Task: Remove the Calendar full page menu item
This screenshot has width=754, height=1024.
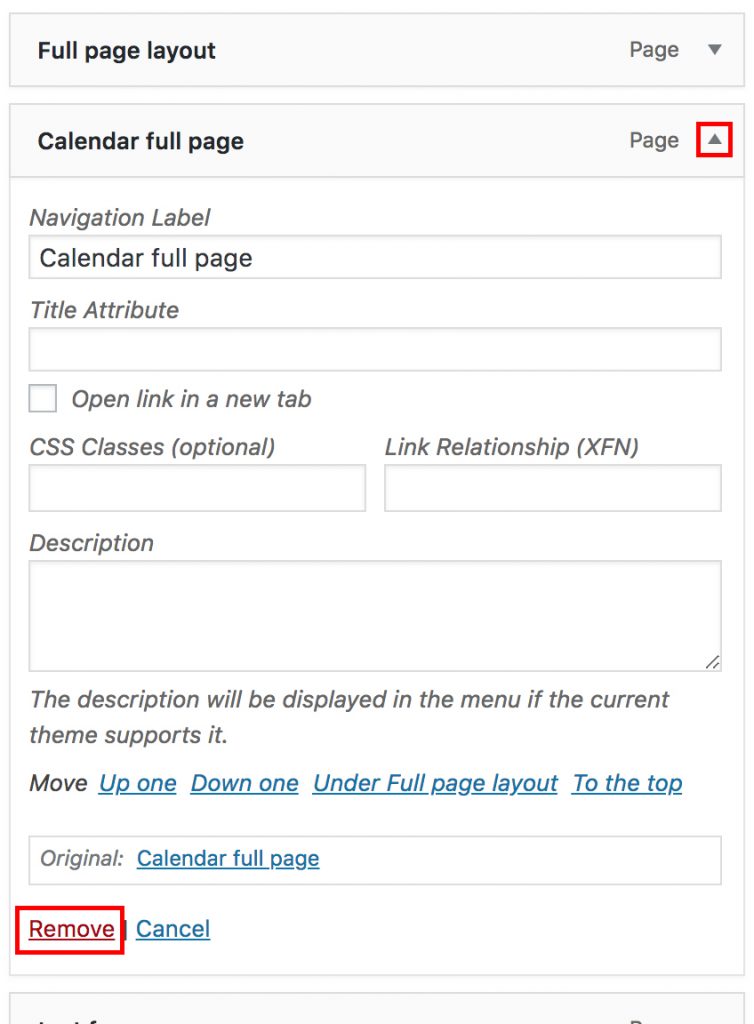Action: tap(71, 929)
